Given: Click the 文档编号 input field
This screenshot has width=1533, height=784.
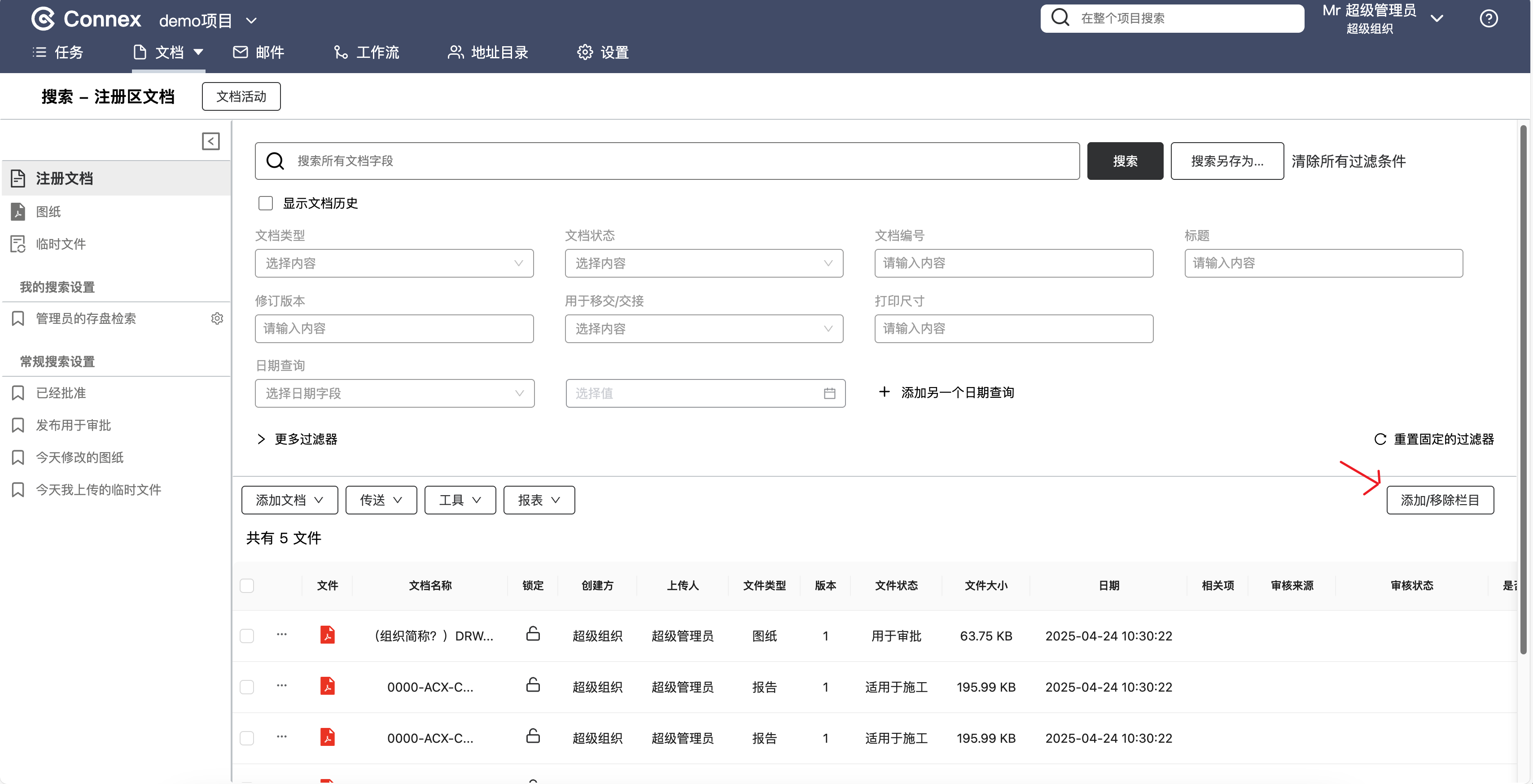Looking at the screenshot, I should (1013, 263).
